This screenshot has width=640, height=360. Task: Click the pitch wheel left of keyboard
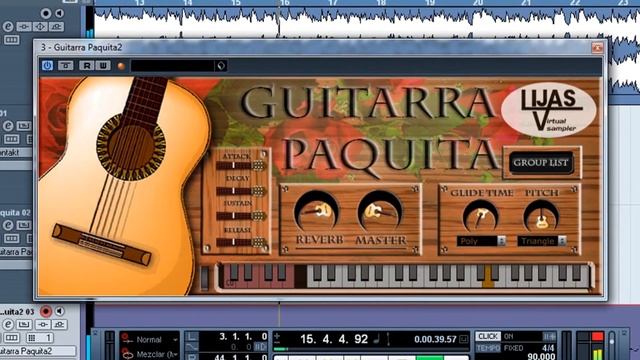point(204,278)
